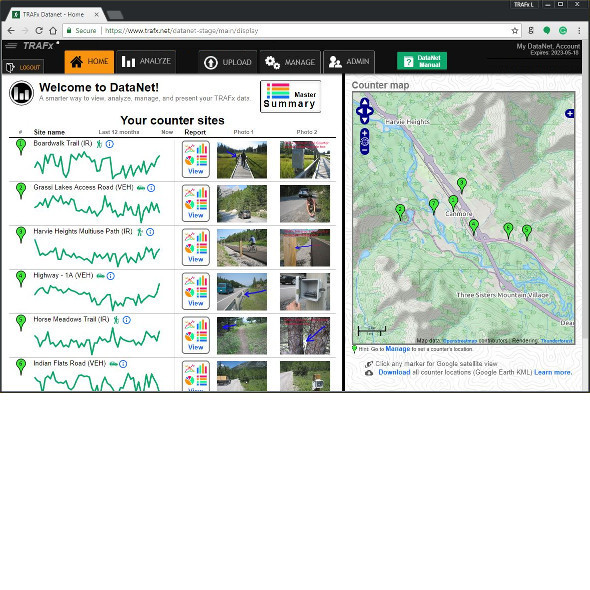
Task: Click Grassi Lakes Access Road info icon
Action: click(x=151, y=188)
